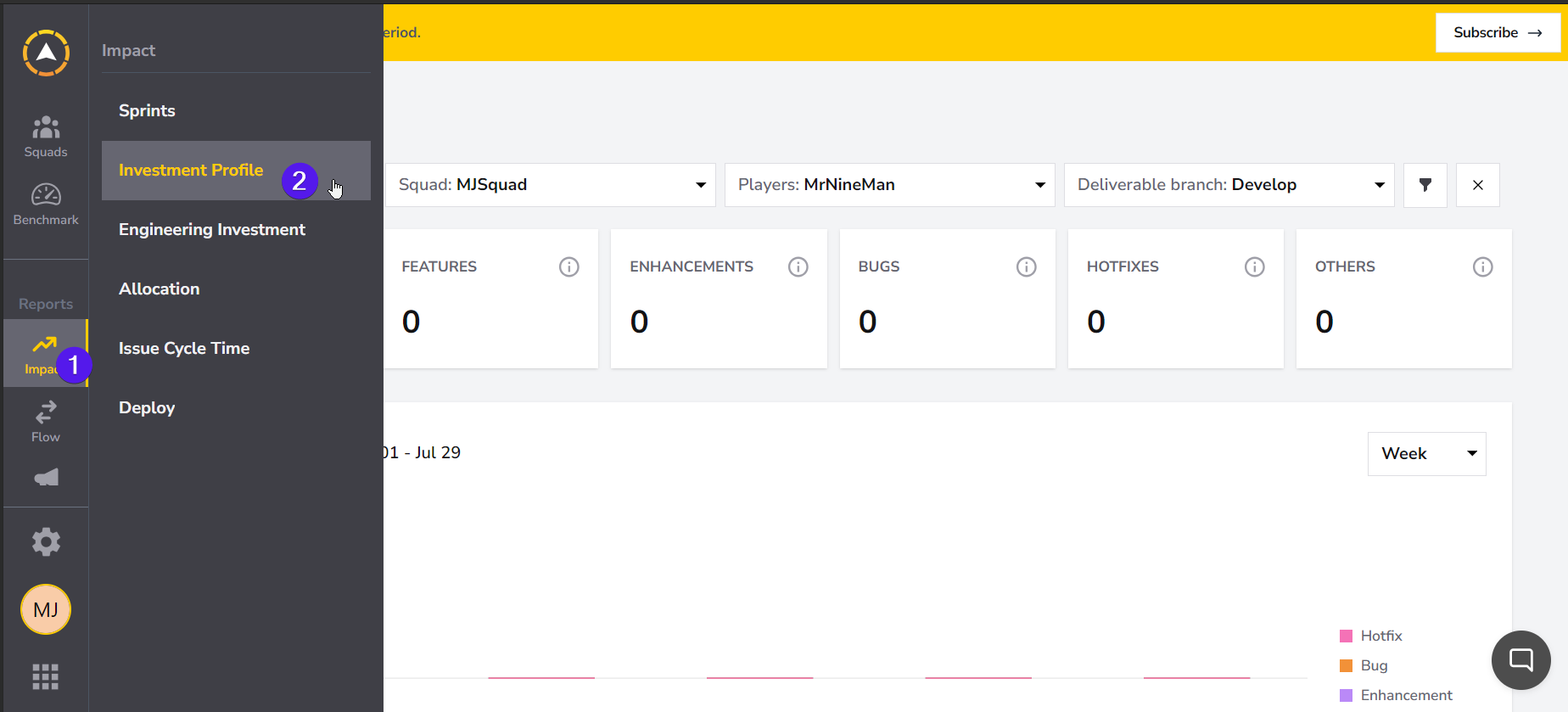The image size is (1568, 712).
Task: Select Deploy menu item
Action: click(236, 408)
